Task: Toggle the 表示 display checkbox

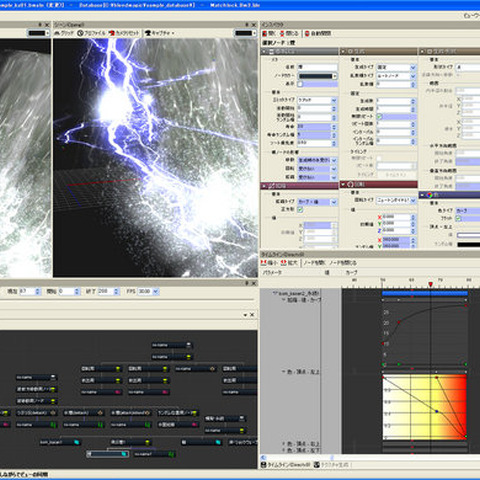Action: 300,84
